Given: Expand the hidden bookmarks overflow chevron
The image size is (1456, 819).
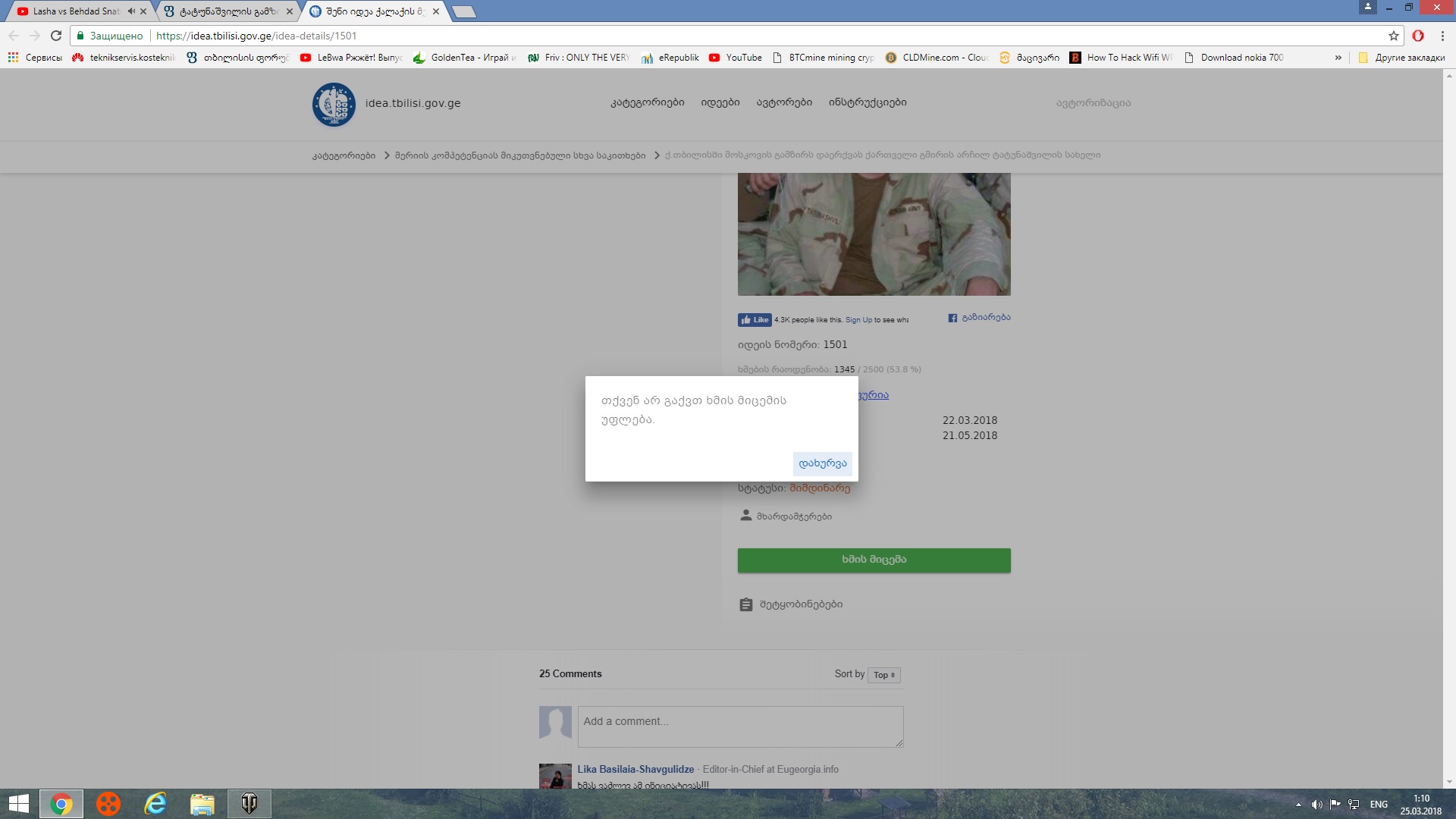Looking at the screenshot, I should [x=1338, y=58].
